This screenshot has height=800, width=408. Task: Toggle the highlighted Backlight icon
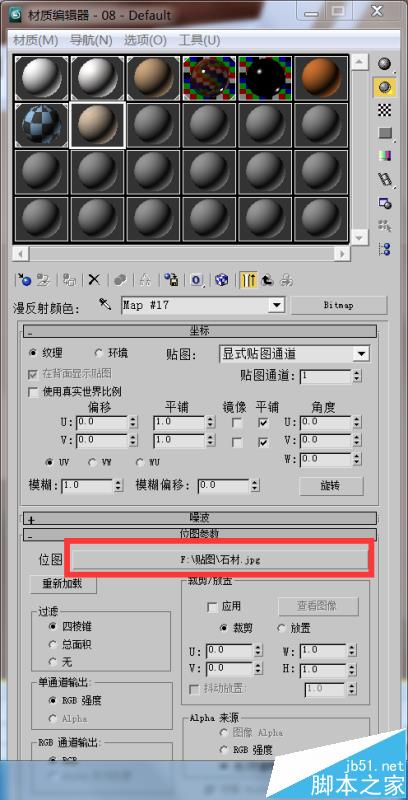pos(385,87)
